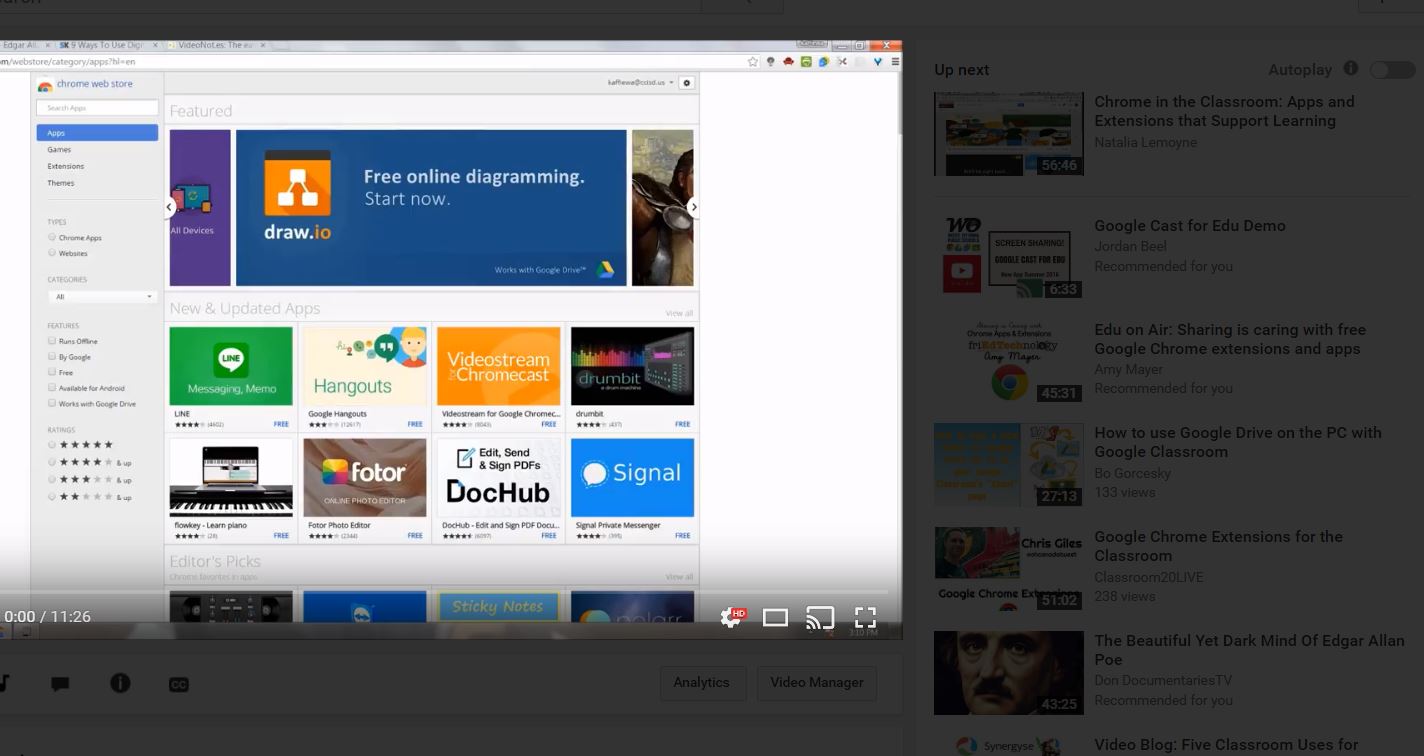Click the transcript icon below the video
This screenshot has height=756, width=1424.
click(6, 683)
